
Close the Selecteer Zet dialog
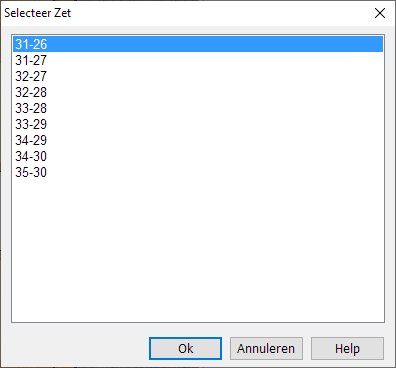(x=380, y=13)
